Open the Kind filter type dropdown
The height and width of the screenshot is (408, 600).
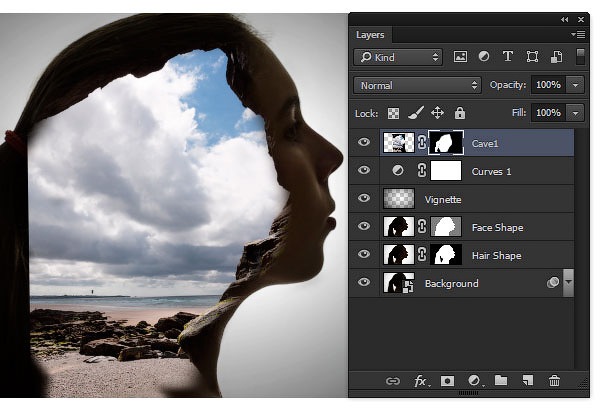point(398,57)
